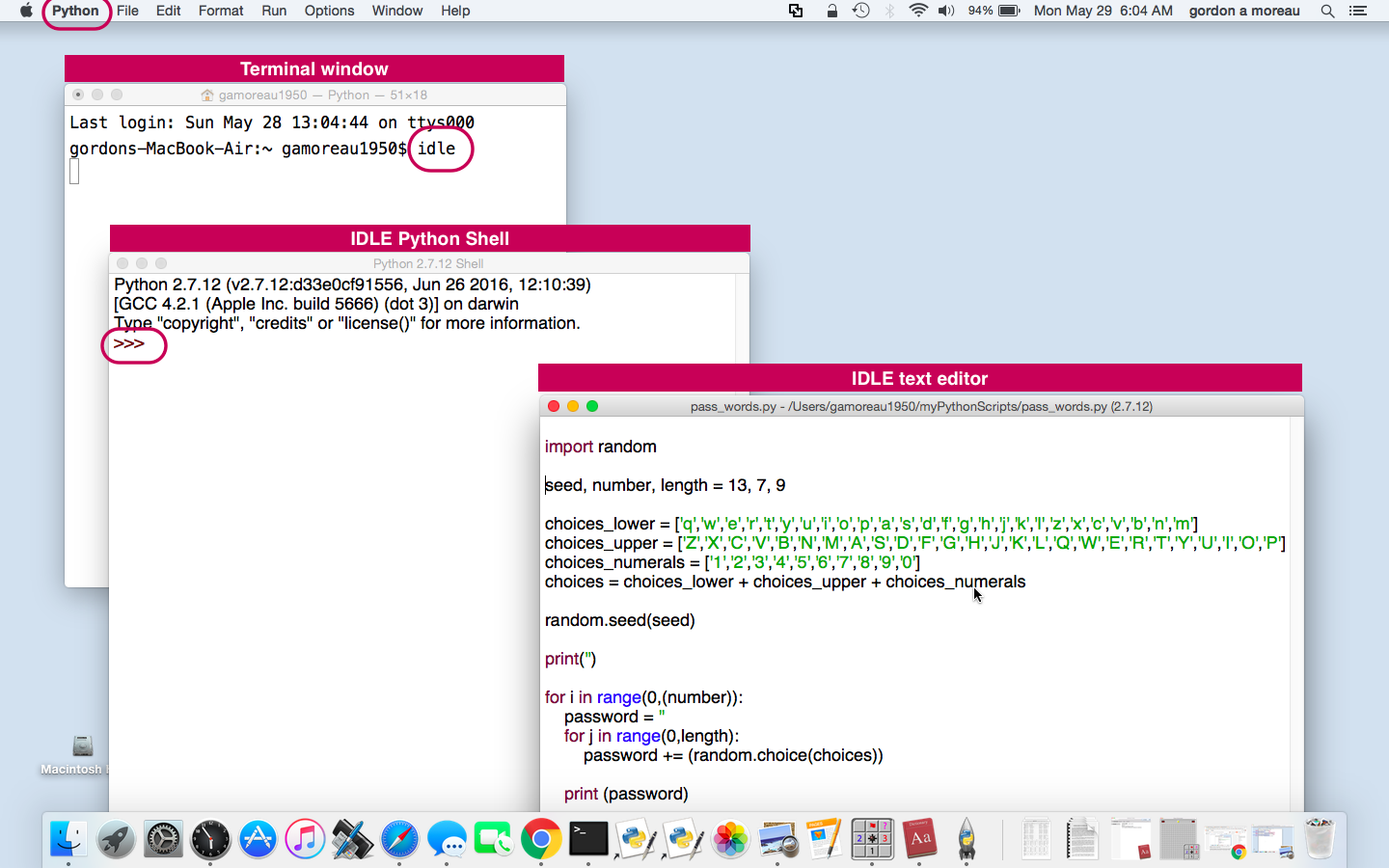Open the File menu
The width and height of the screenshot is (1389, 868).
[x=127, y=11]
